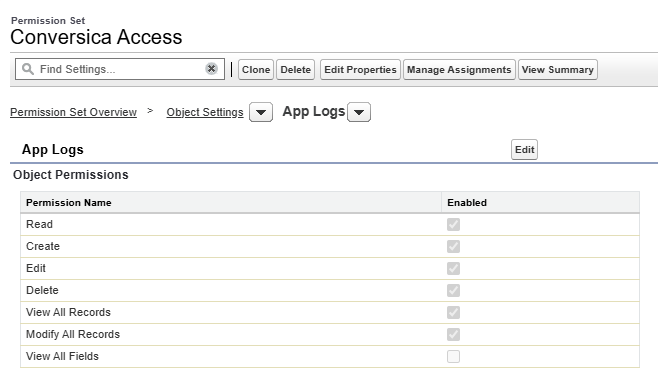Click the Clone button

[256, 69]
